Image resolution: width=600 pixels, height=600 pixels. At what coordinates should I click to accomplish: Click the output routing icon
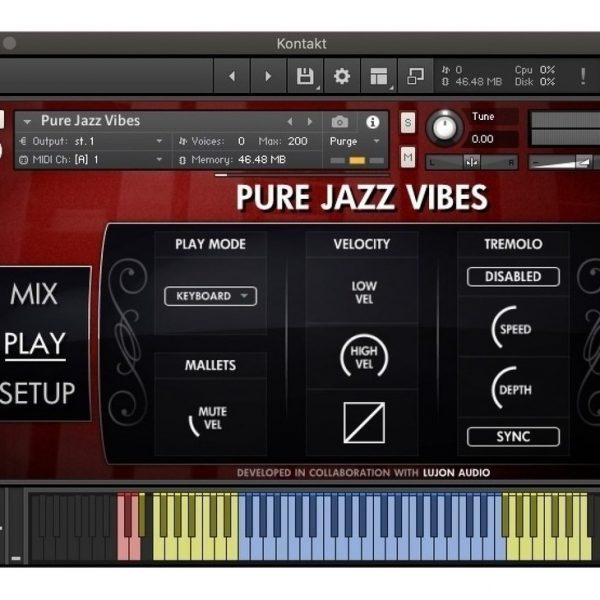(23, 141)
